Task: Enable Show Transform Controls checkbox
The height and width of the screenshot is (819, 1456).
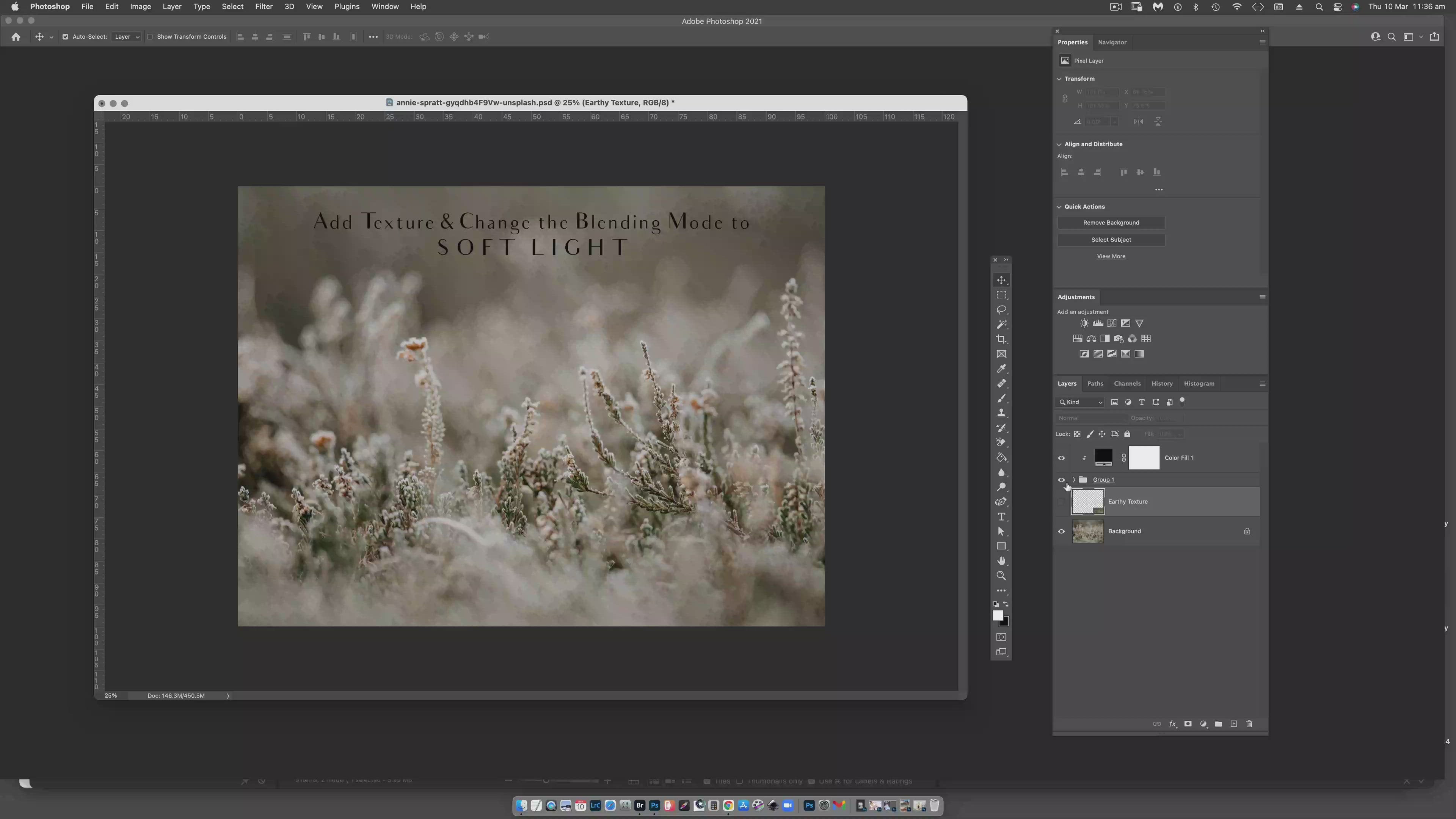Action: (x=150, y=37)
